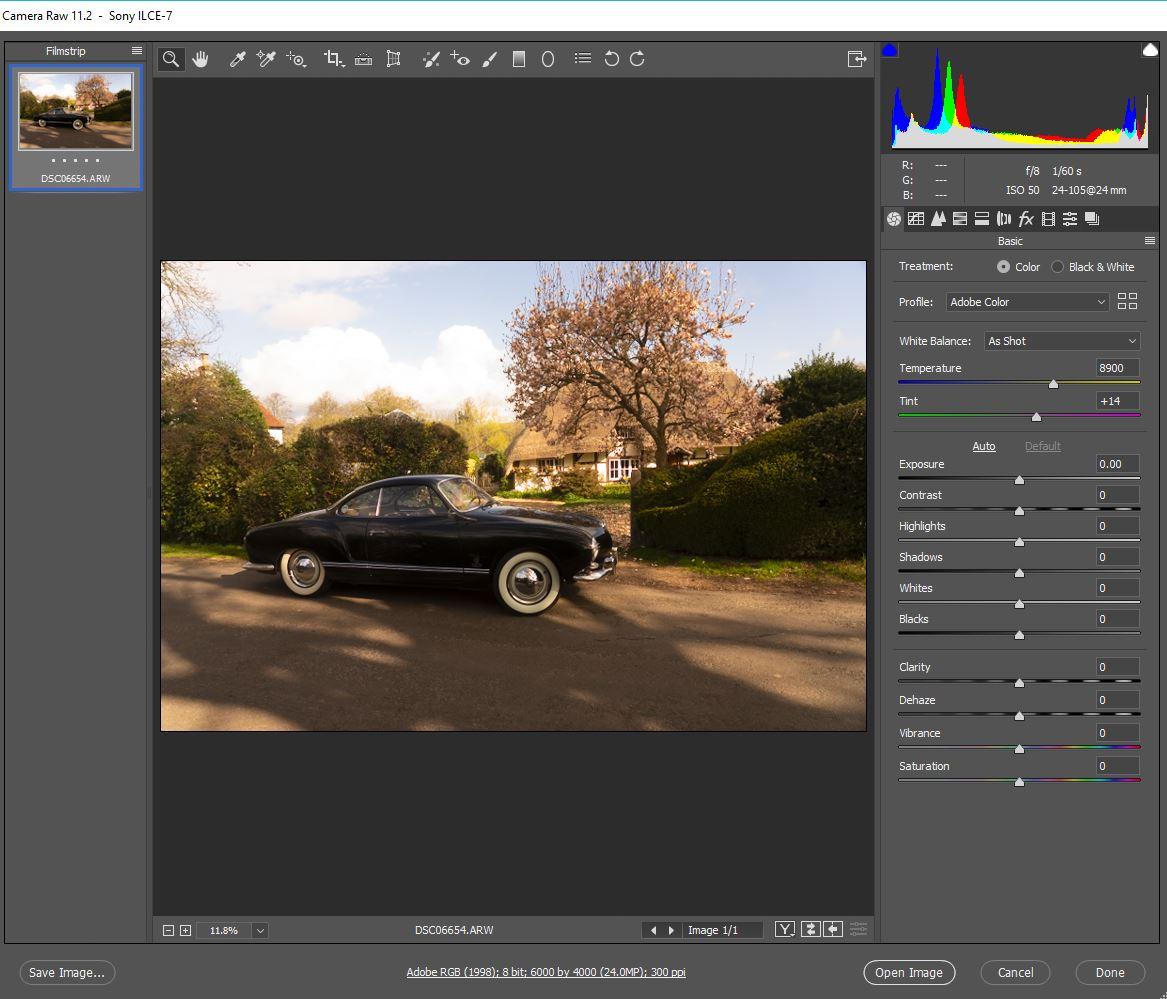
Task: Open the Profile dropdown showing Adobe Color
Action: tap(1027, 302)
